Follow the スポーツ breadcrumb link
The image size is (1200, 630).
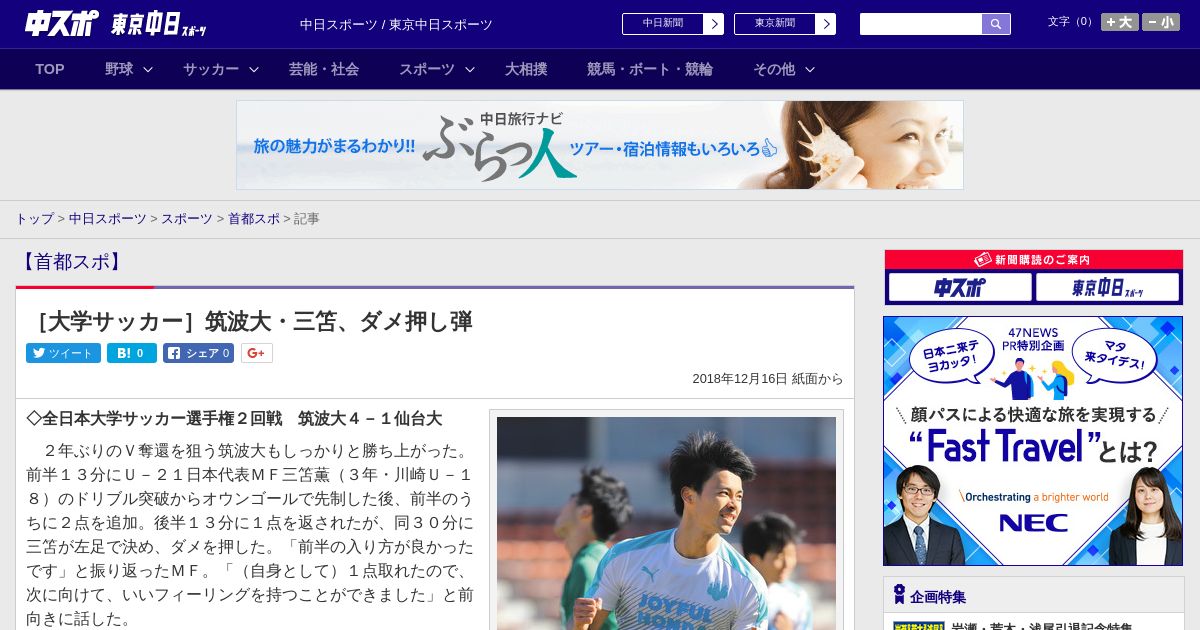[187, 219]
